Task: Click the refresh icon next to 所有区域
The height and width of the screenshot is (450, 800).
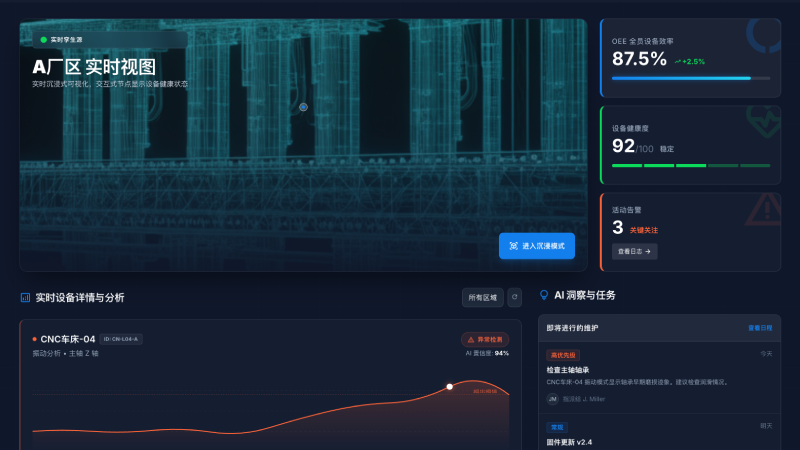Action: coord(514,297)
